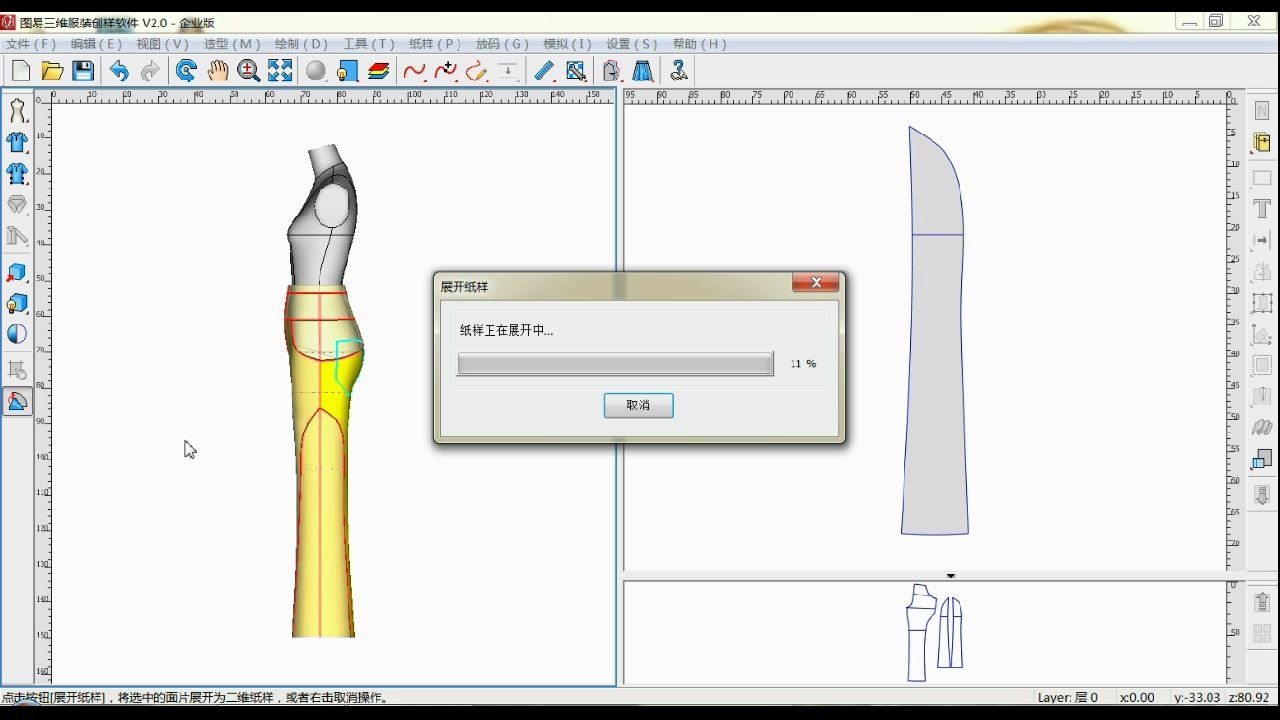Undo the last action via toolbar arrow

118,70
